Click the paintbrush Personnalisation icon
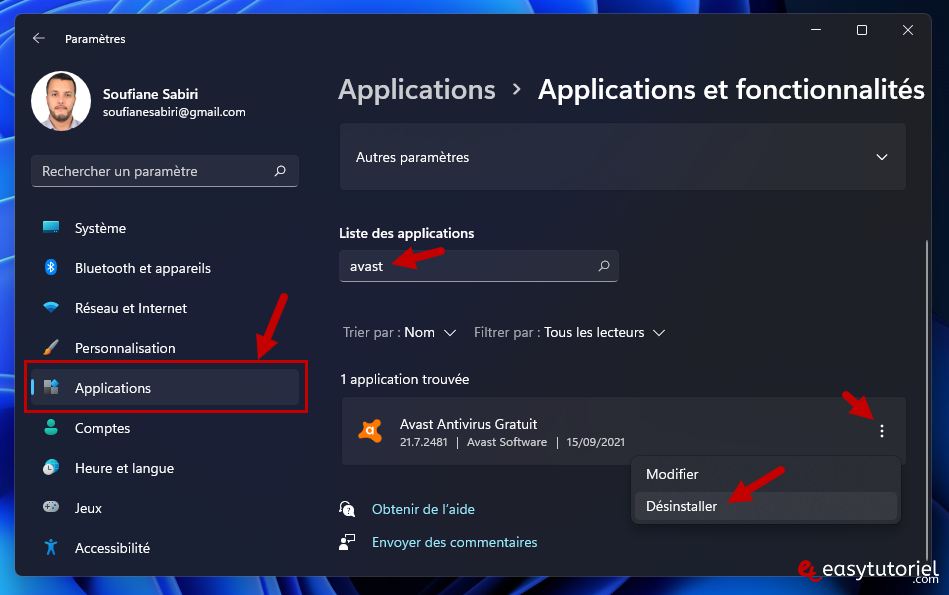Viewport: 949px width, 595px height. pyautogui.click(x=51, y=347)
